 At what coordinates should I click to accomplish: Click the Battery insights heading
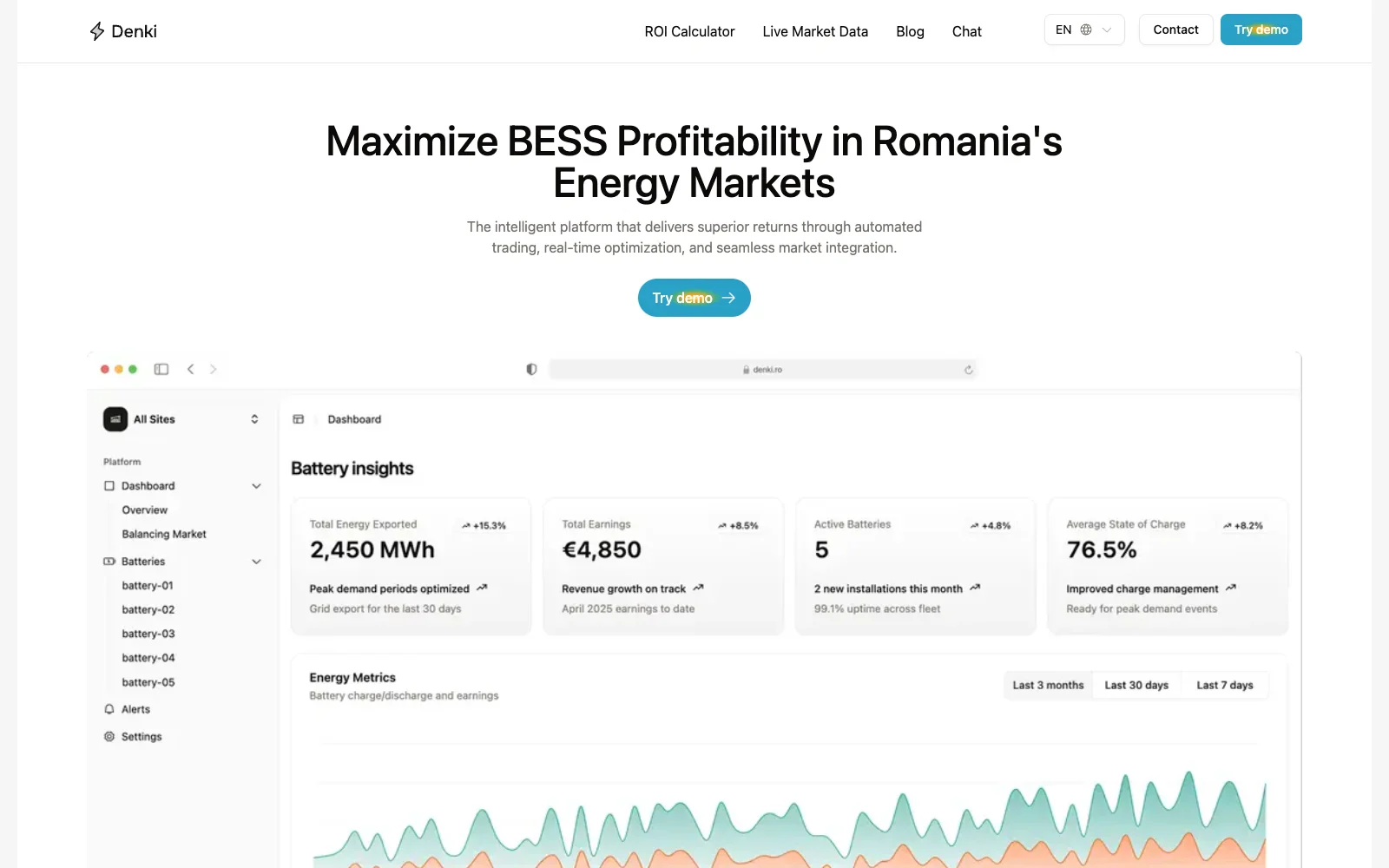pyautogui.click(x=352, y=469)
